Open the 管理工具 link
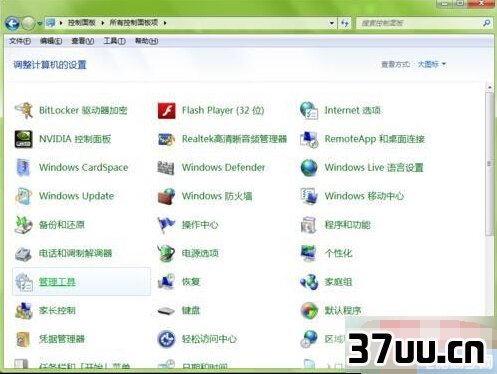 coord(57,282)
